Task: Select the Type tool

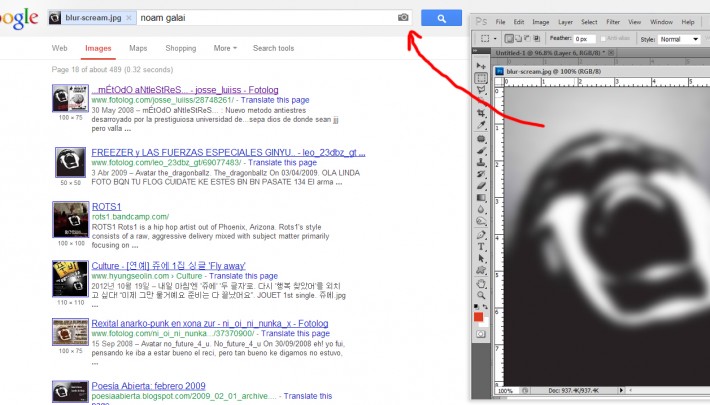Action: (481, 247)
